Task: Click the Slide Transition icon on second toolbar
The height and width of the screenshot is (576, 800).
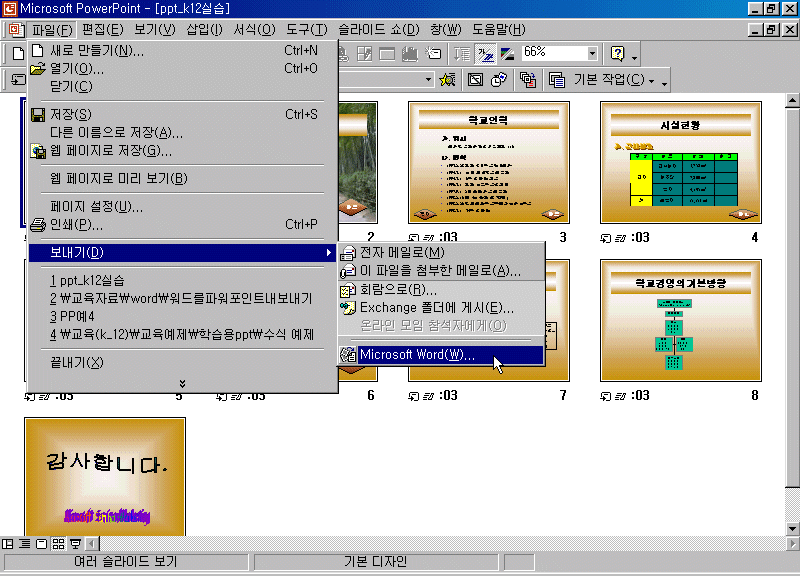Action: coord(18,80)
